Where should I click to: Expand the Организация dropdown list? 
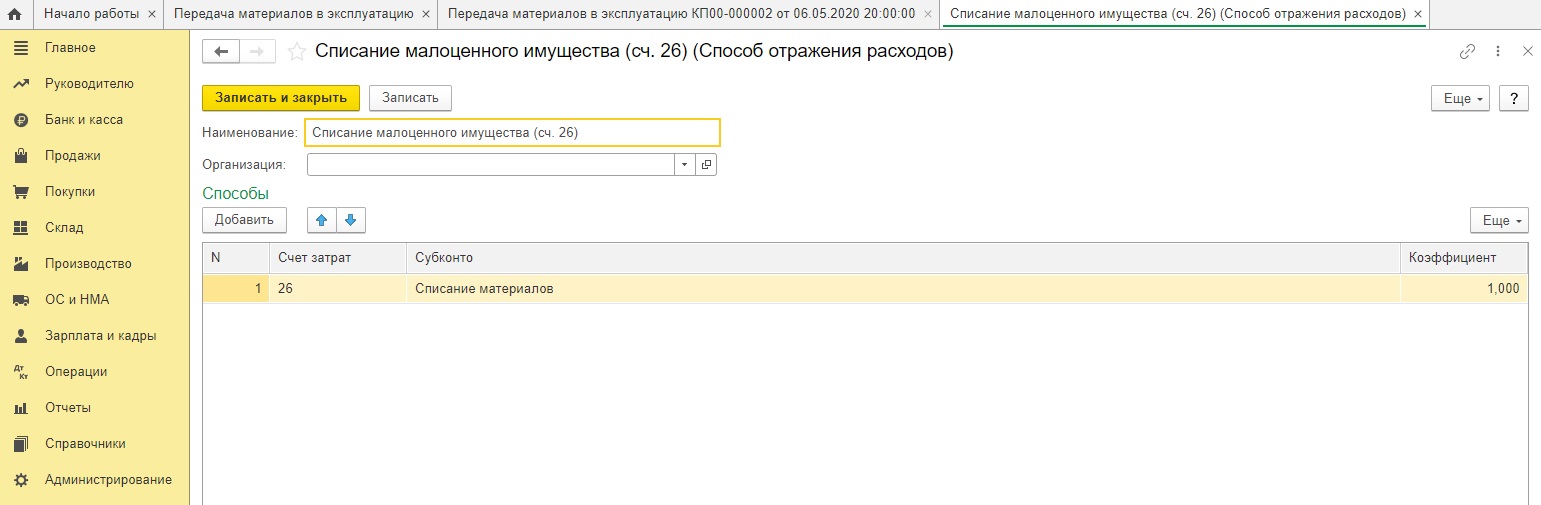[685, 164]
